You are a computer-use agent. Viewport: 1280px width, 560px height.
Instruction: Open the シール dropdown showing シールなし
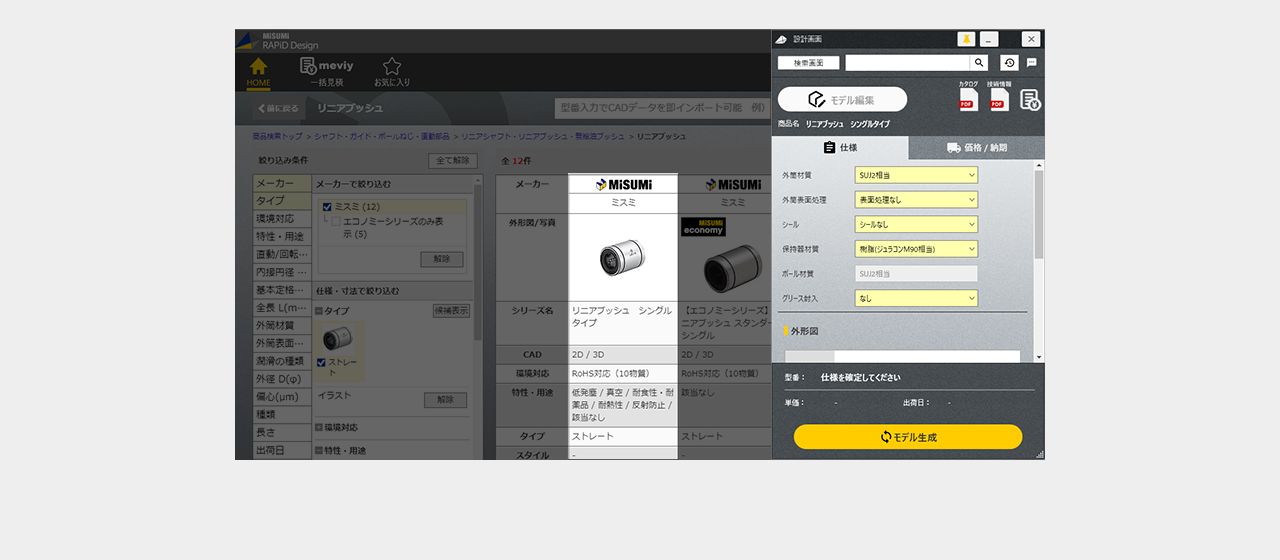coord(916,224)
